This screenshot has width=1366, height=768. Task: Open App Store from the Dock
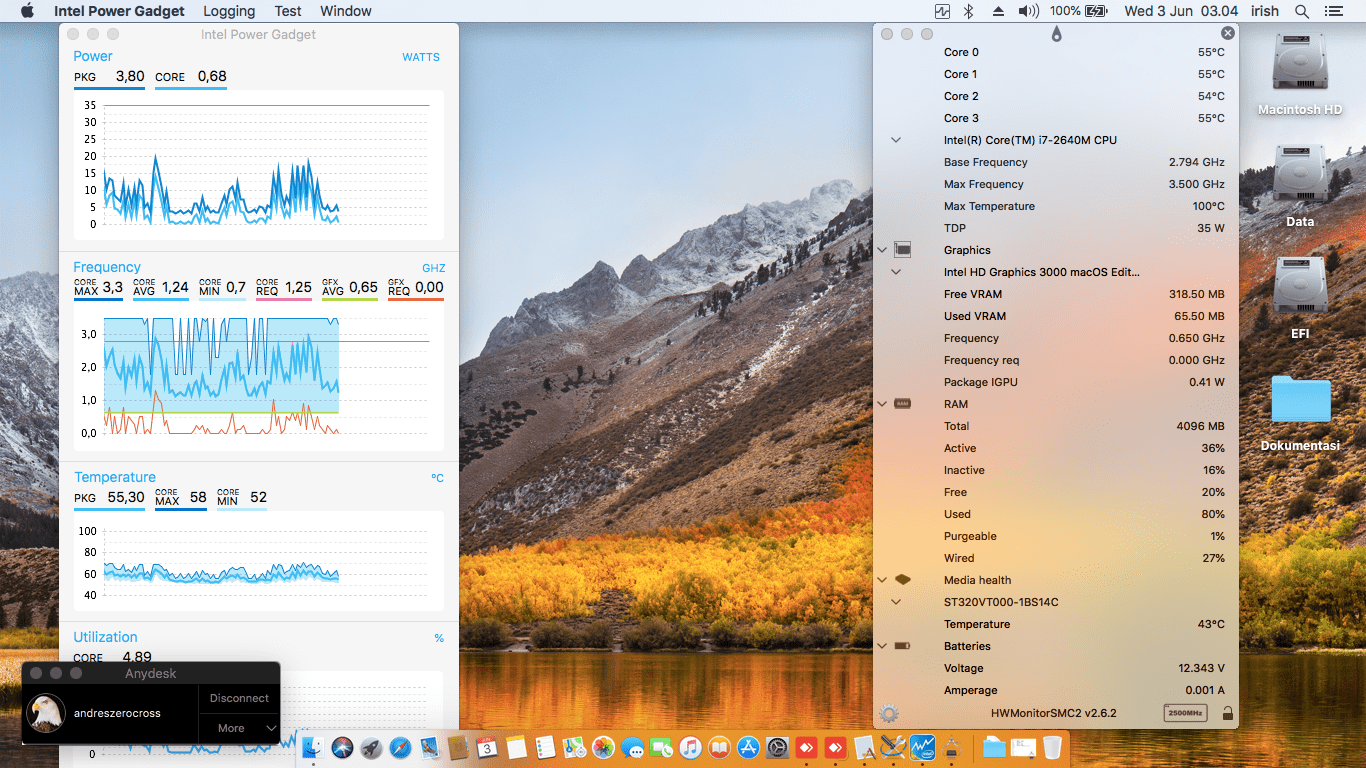748,747
